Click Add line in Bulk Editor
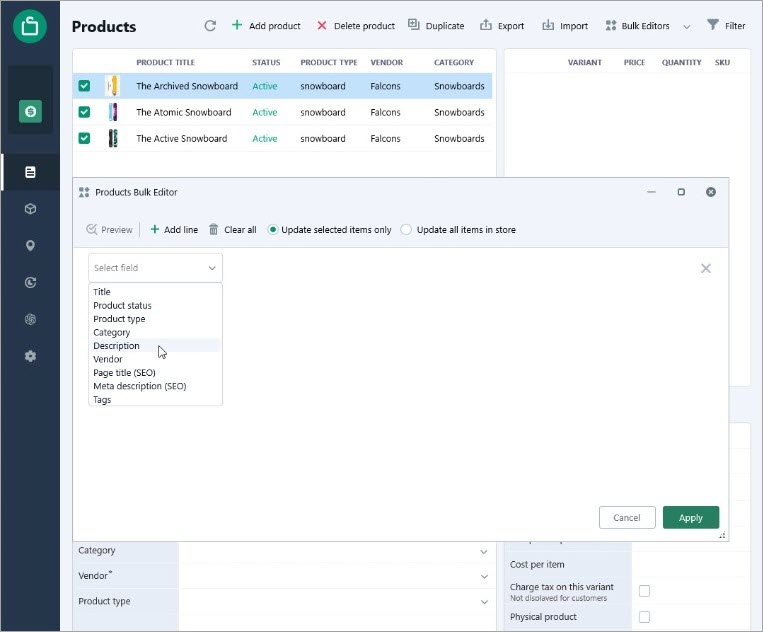The width and height of the screenshot is (763, 632). point(174,230)
